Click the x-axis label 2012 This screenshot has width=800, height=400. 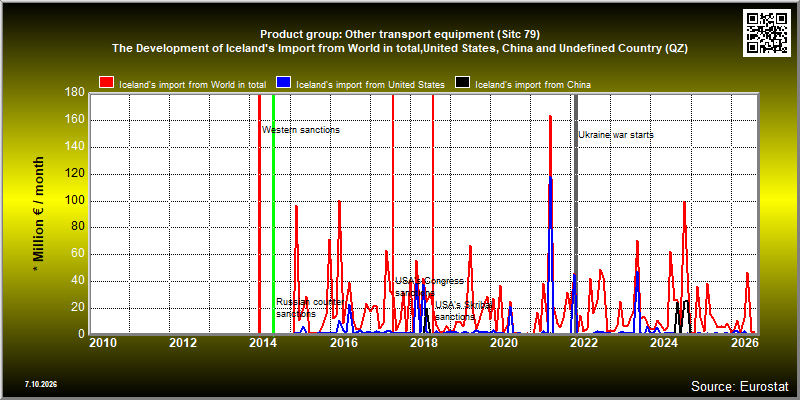point(183,342)
